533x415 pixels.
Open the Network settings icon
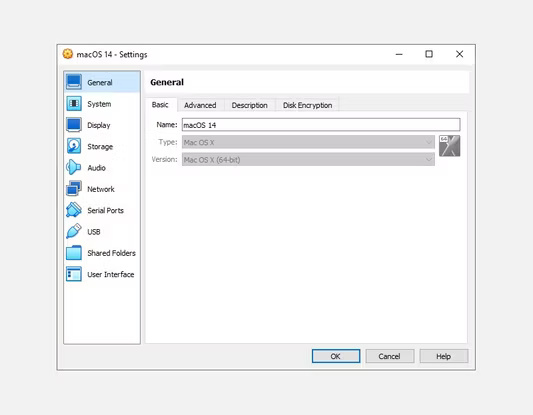[x=74, y=189]
